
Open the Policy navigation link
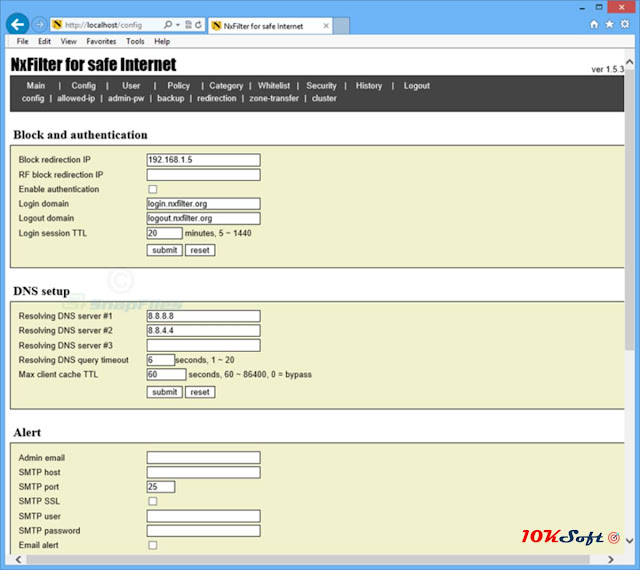[178, 86]
